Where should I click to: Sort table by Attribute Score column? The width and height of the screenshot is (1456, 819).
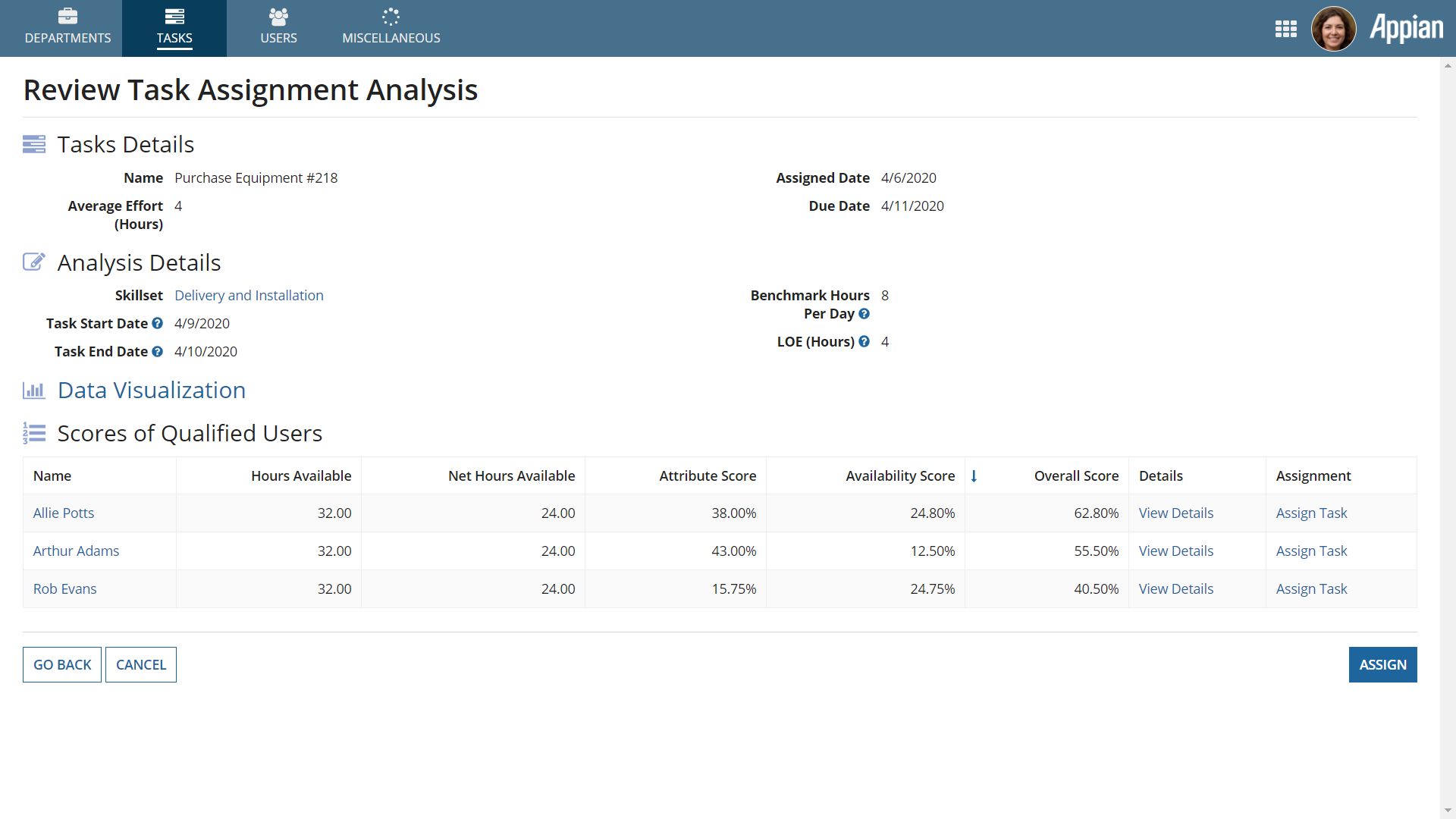pos(707,475)
